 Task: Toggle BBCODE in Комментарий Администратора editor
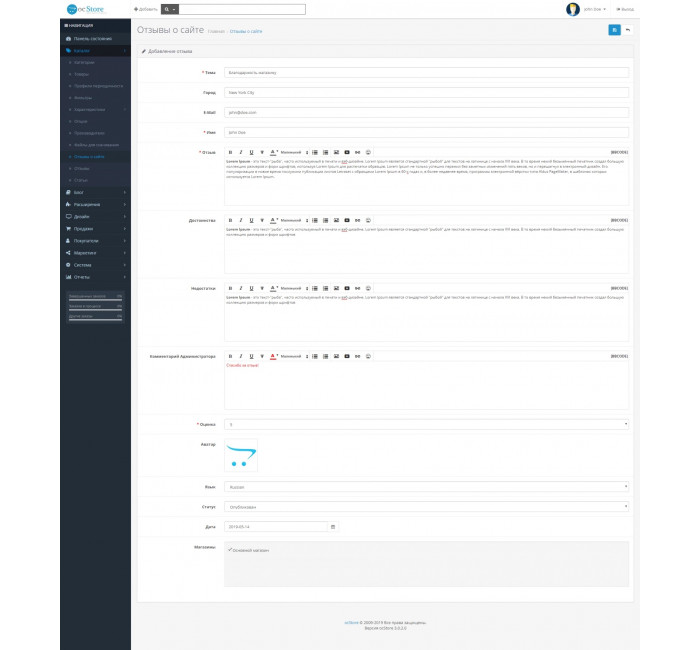coord(619,356)
